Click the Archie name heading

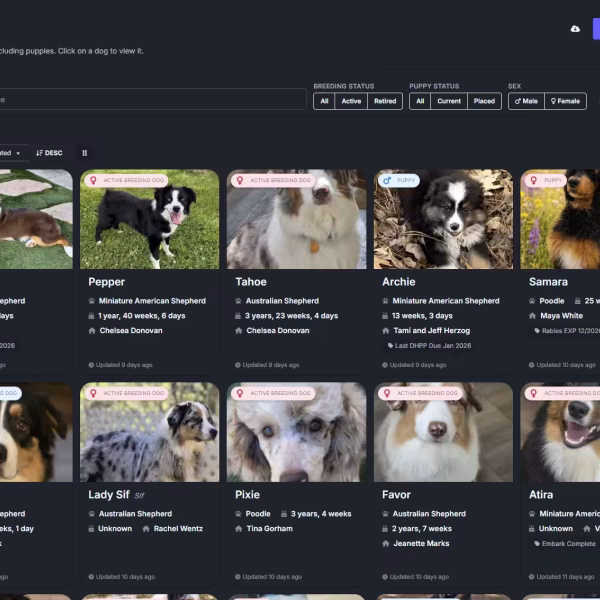[398, 282]
